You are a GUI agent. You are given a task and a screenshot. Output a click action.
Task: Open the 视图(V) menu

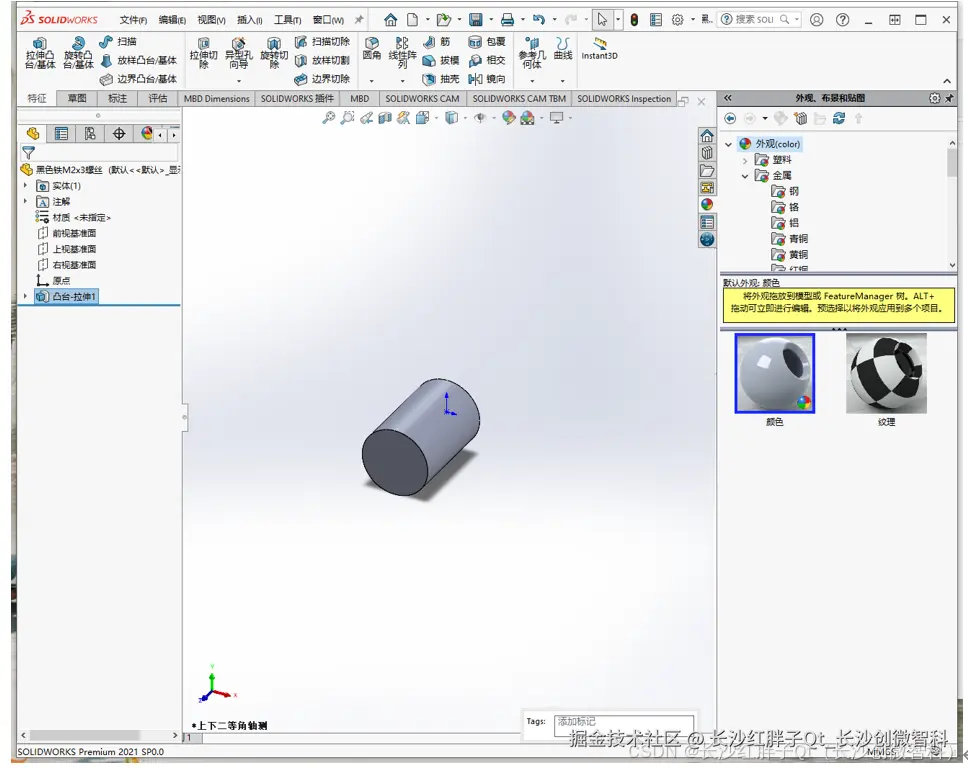tap(211, 20)
